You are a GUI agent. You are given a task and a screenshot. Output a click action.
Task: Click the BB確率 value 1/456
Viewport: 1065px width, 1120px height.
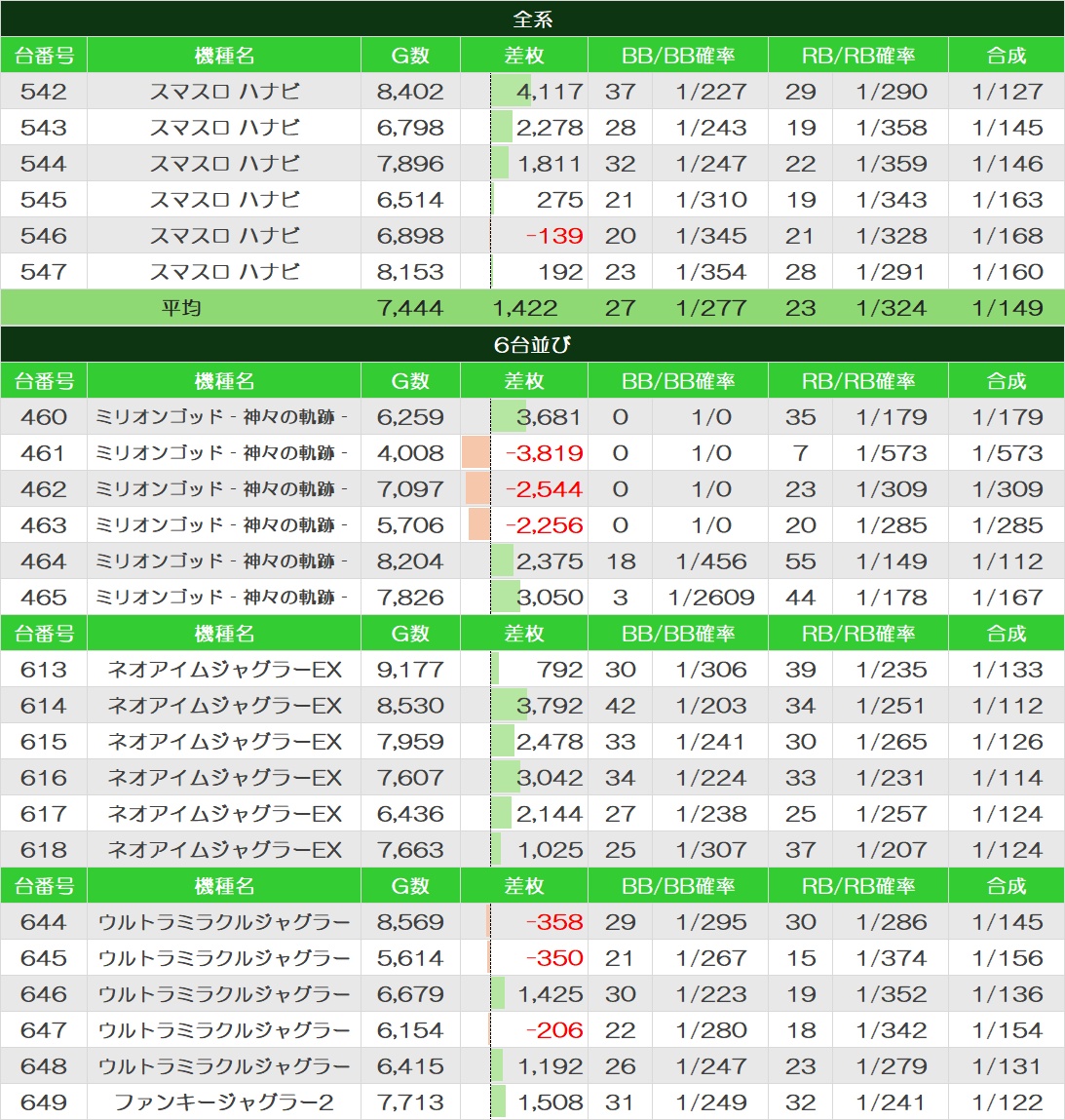pyautogui.click(x=711, y=561)
